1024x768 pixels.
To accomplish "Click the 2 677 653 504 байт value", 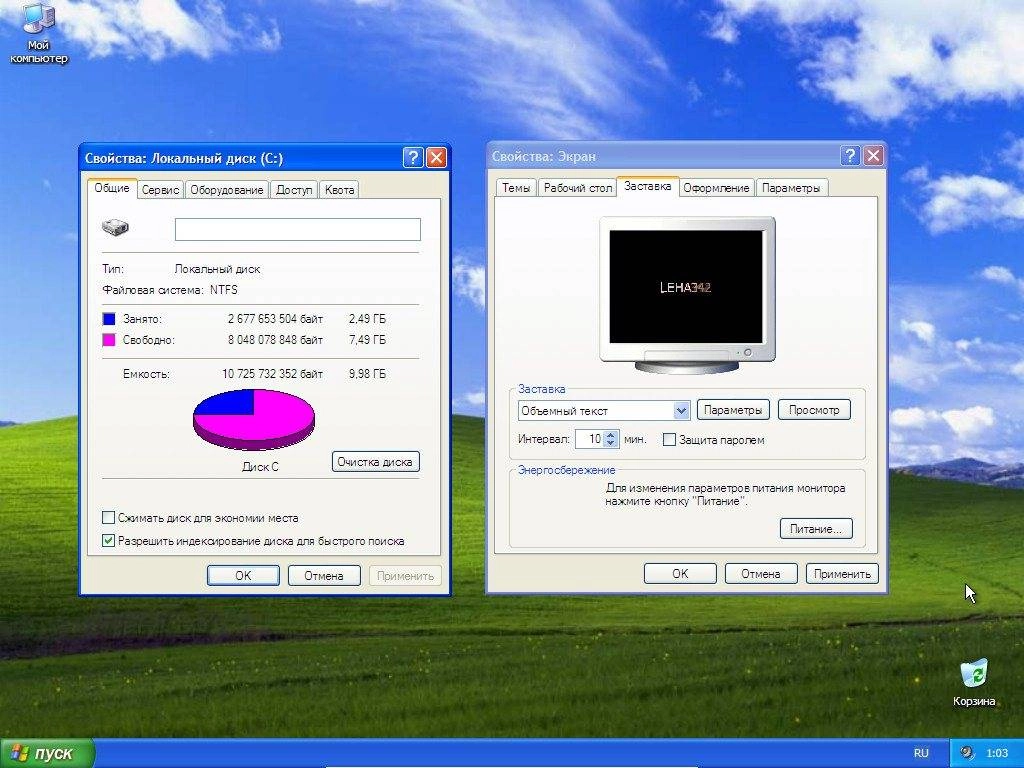I will (x=275, y=319).
